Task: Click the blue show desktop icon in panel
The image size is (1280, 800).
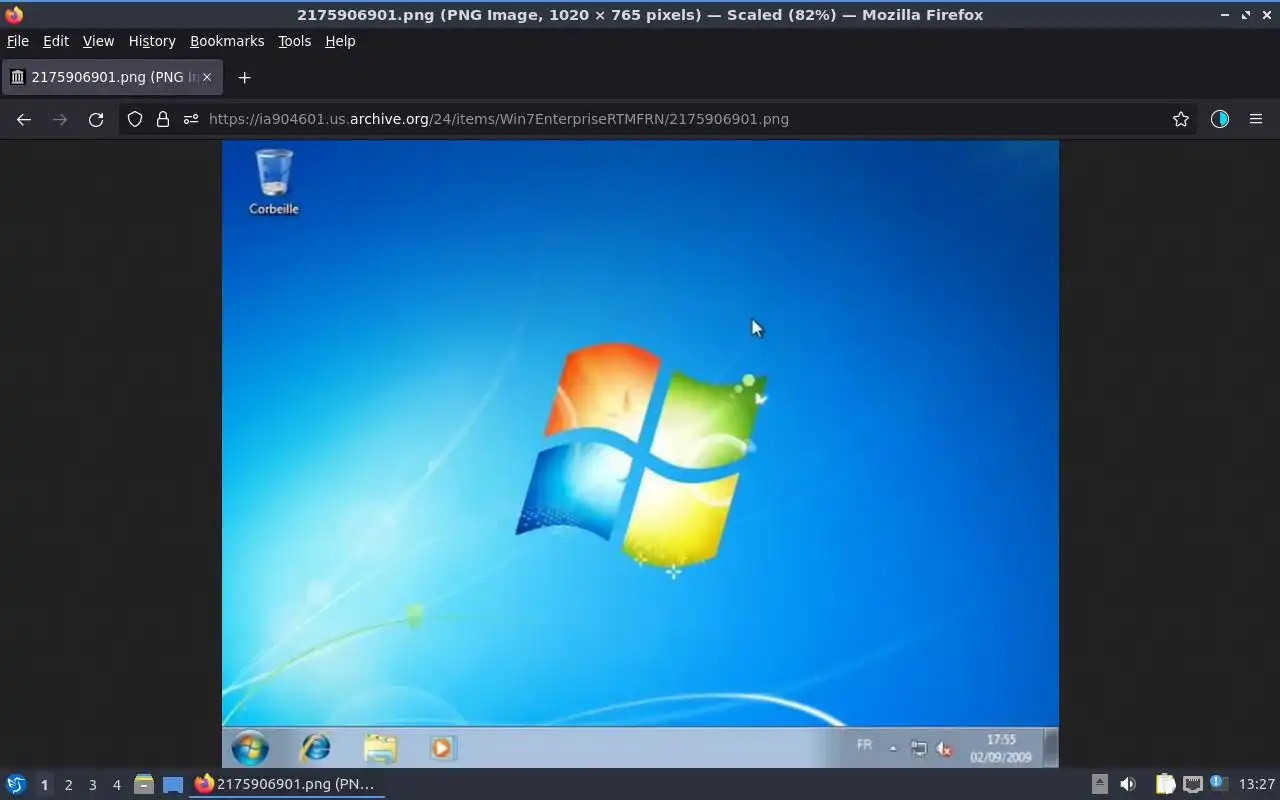Action: coord(173,785)
